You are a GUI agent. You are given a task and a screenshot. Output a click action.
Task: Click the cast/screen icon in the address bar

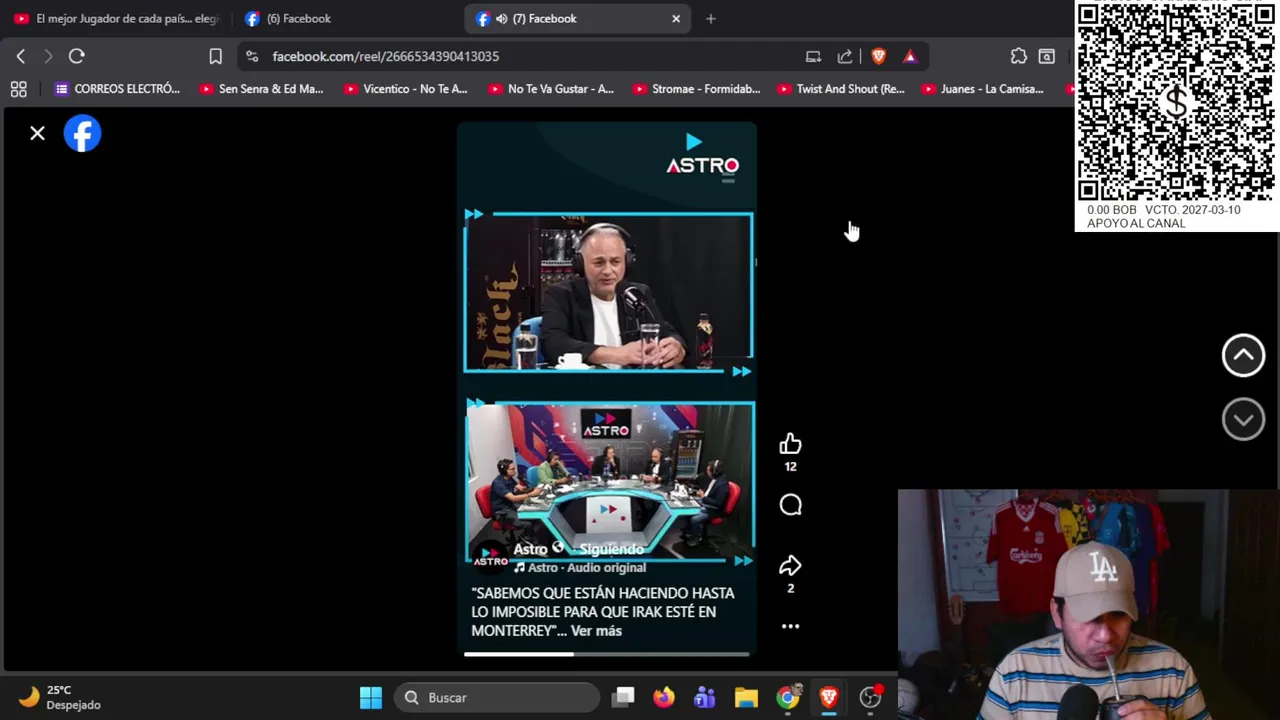813,56
